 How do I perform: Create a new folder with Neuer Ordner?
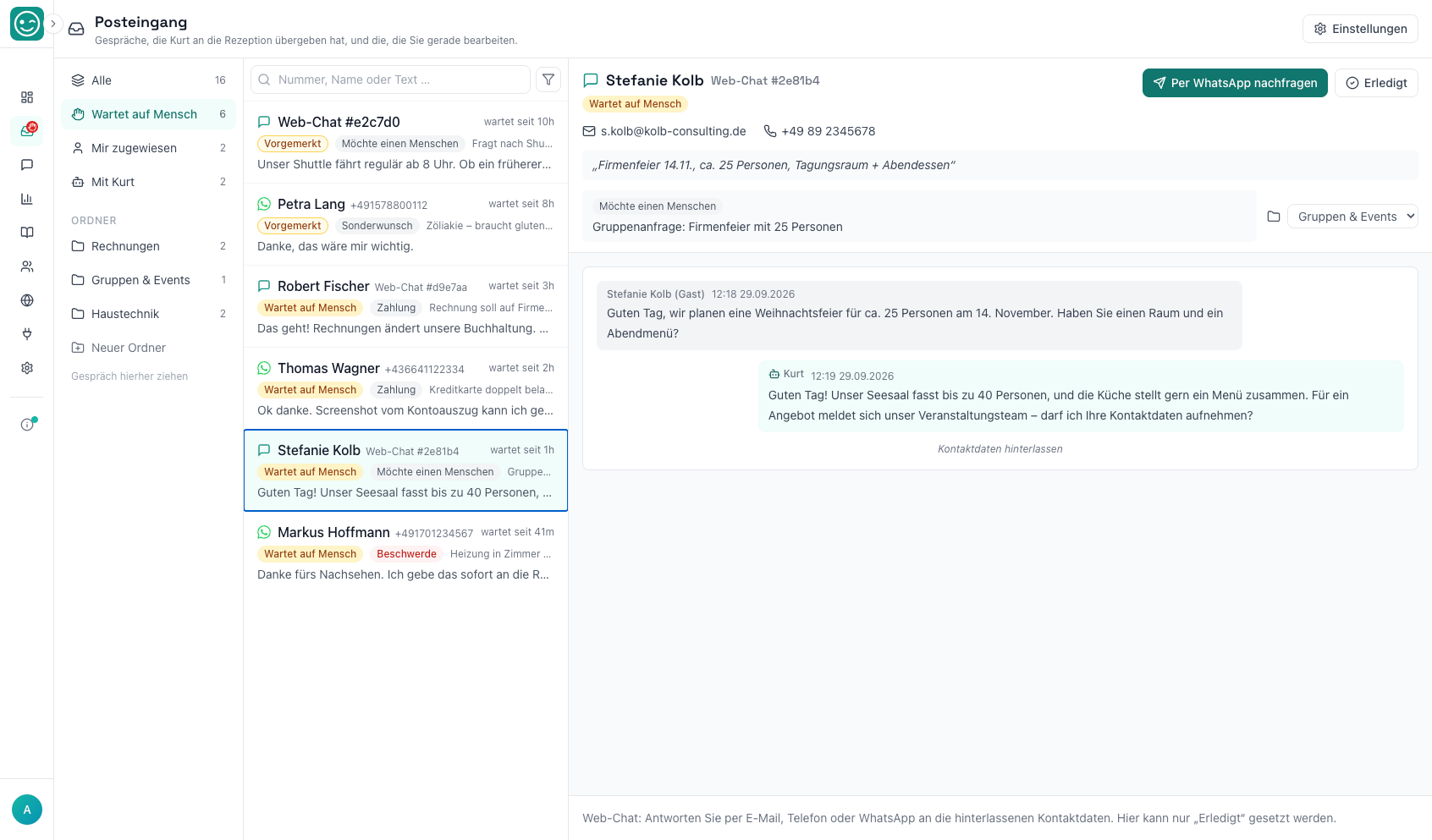pyautogui.click(x=149, y=348)
